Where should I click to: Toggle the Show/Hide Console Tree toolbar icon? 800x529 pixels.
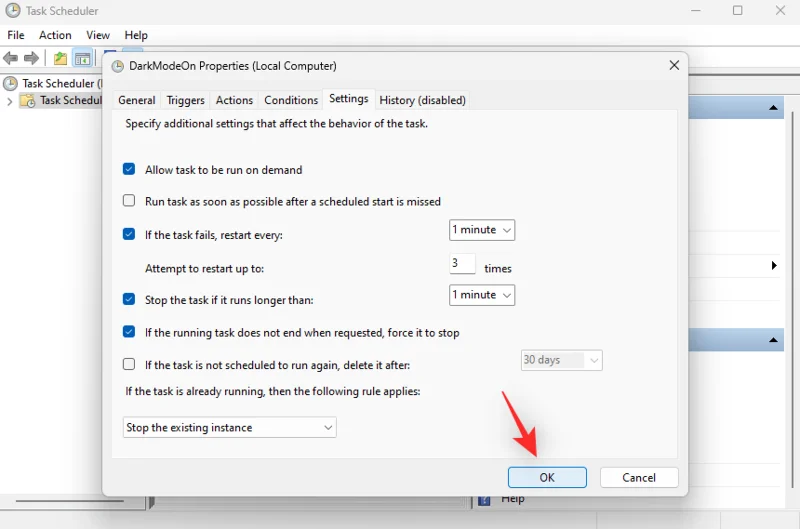(82, 58)
